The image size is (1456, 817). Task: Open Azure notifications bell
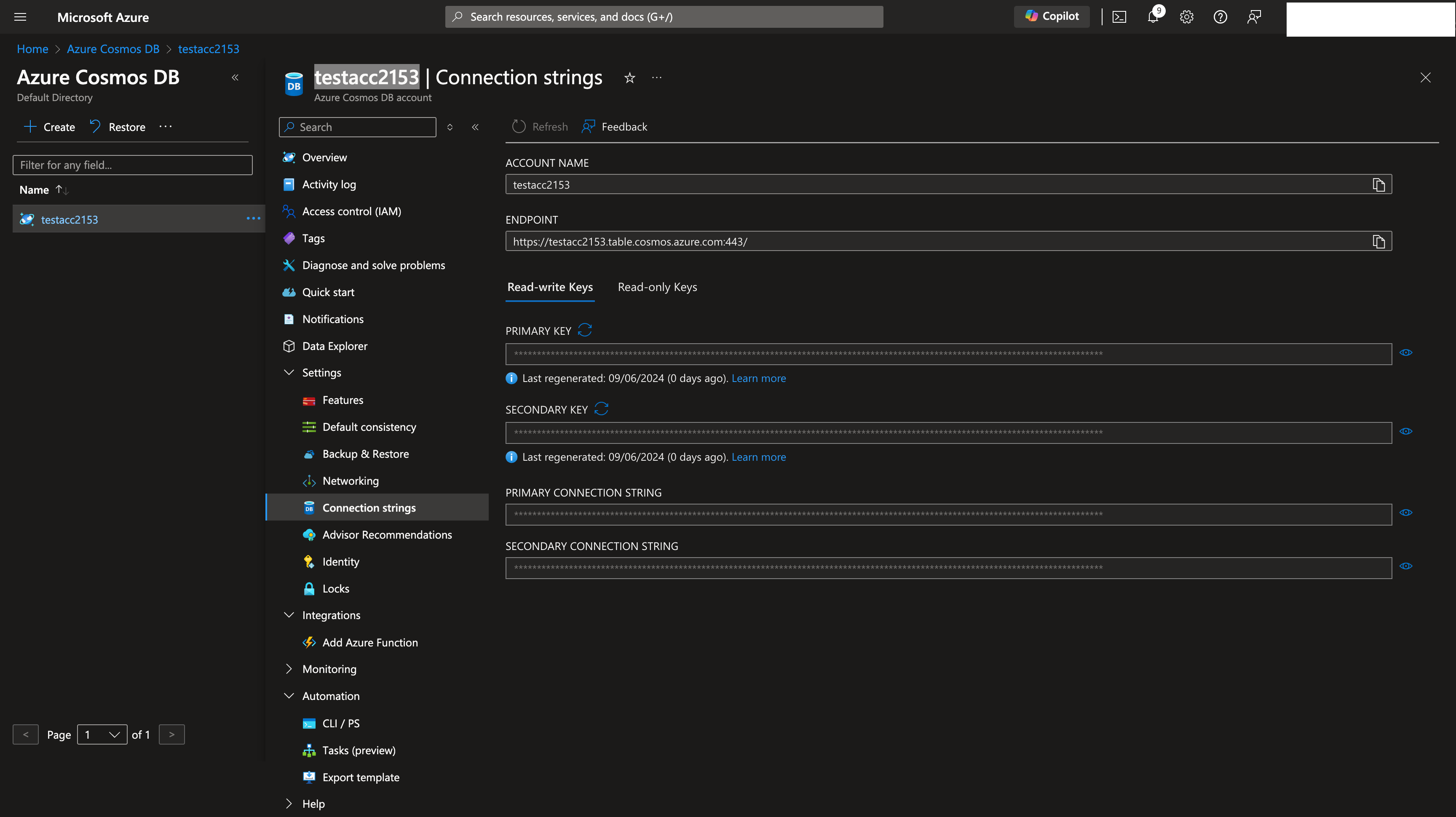coord(1153,16)
